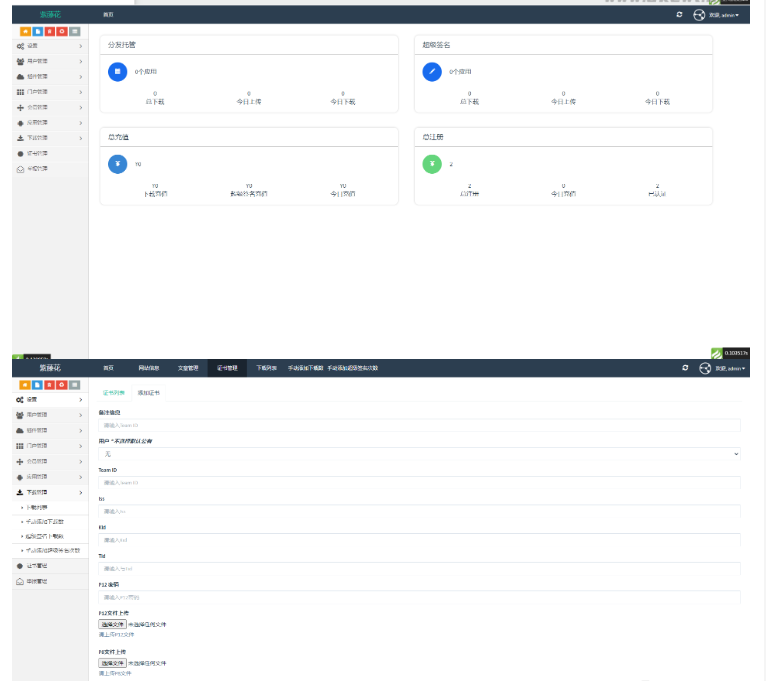Click orange home shortcut button above dashboard sidebar

tap(25, 32)
